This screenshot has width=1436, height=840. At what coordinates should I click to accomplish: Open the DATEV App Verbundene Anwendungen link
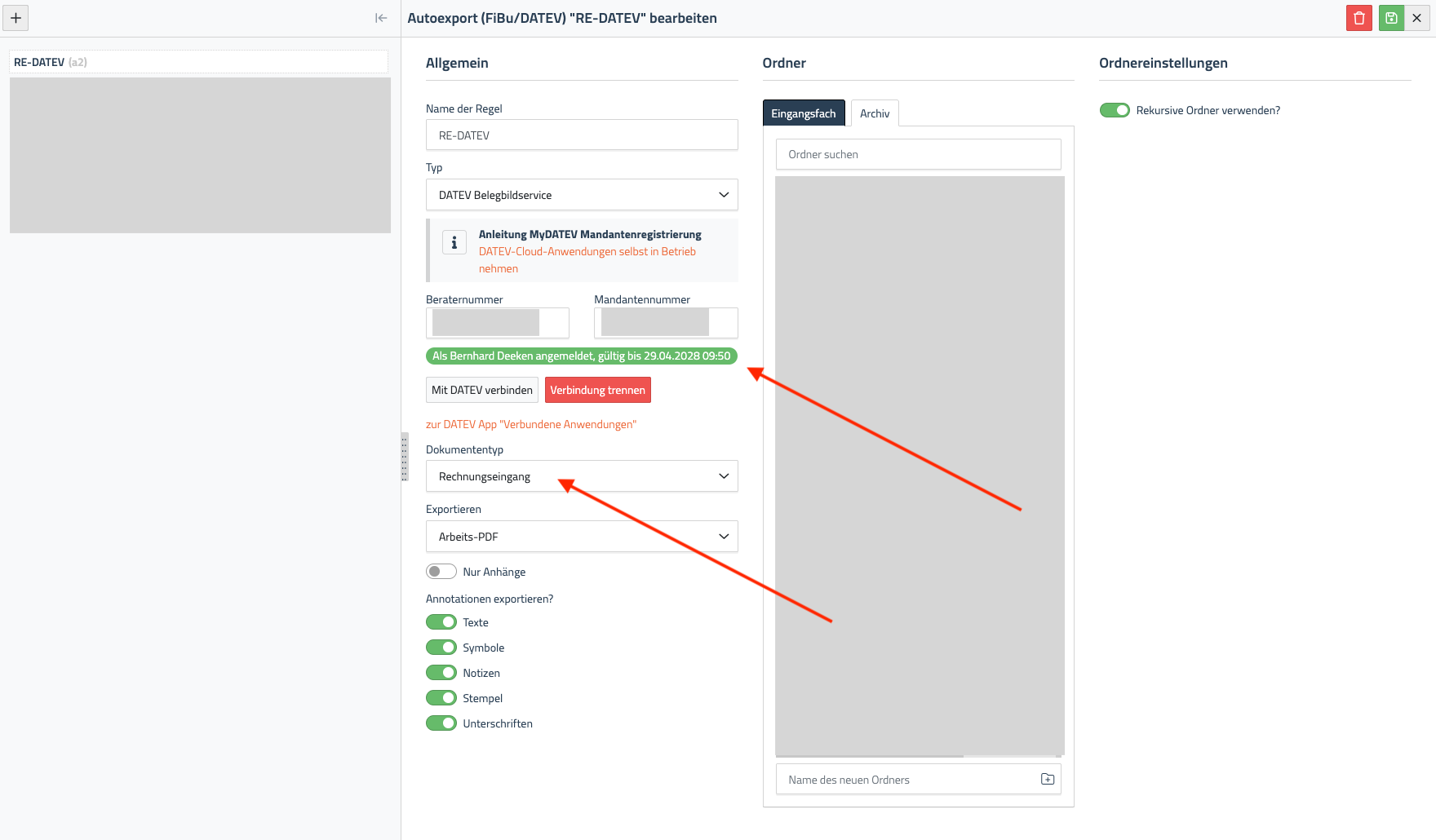[531, 424]
